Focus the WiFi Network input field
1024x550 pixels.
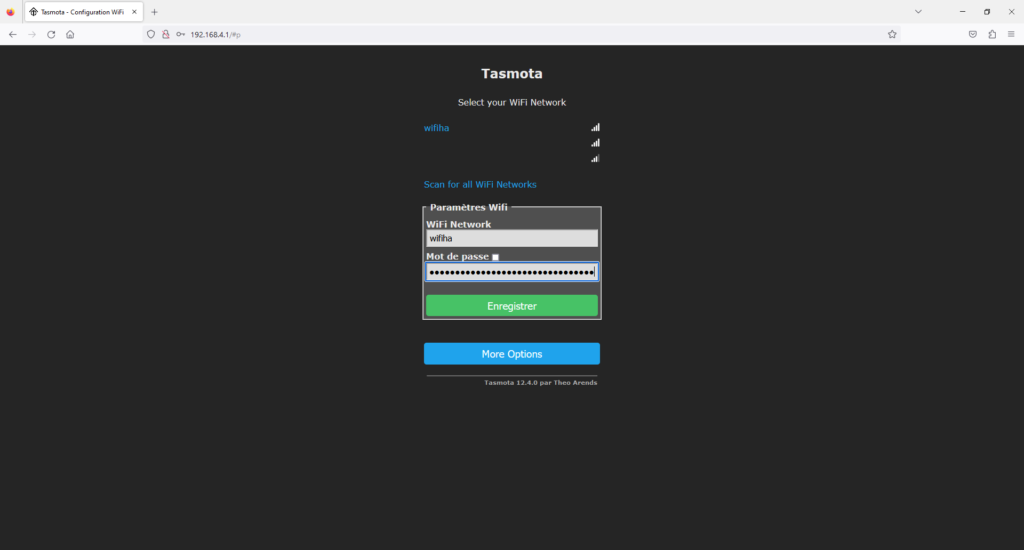click(x=512, y=238)
